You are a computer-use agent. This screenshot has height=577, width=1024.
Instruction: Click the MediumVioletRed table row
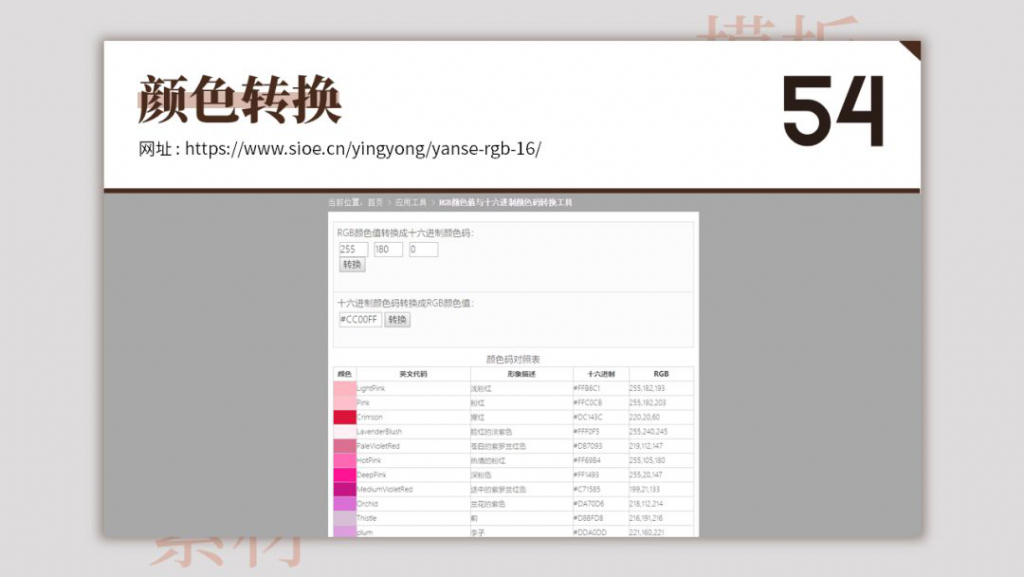tap(500, 489)
